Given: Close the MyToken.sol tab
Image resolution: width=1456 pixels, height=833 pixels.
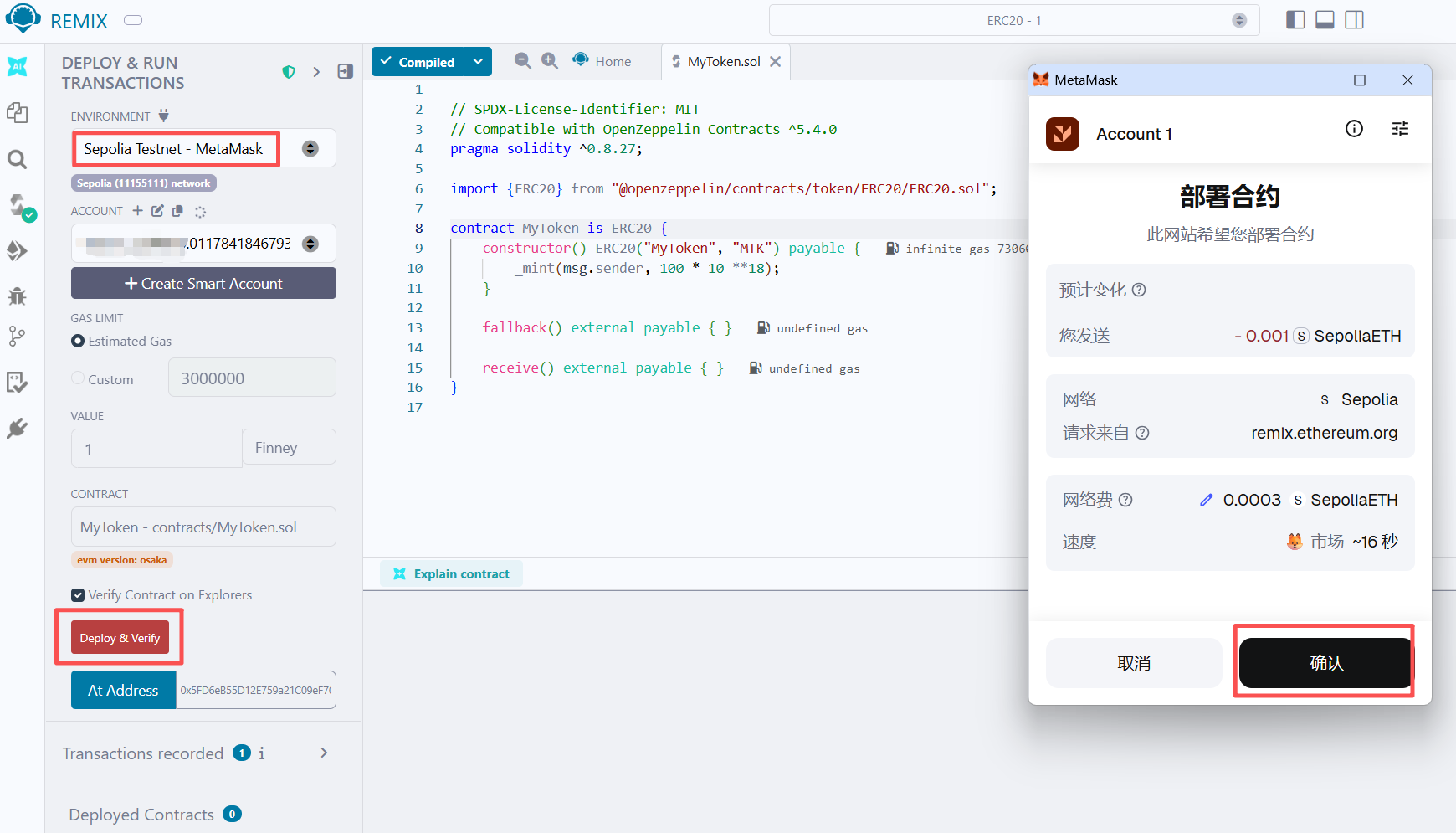Looking at the screenshot, I should 776,61.
